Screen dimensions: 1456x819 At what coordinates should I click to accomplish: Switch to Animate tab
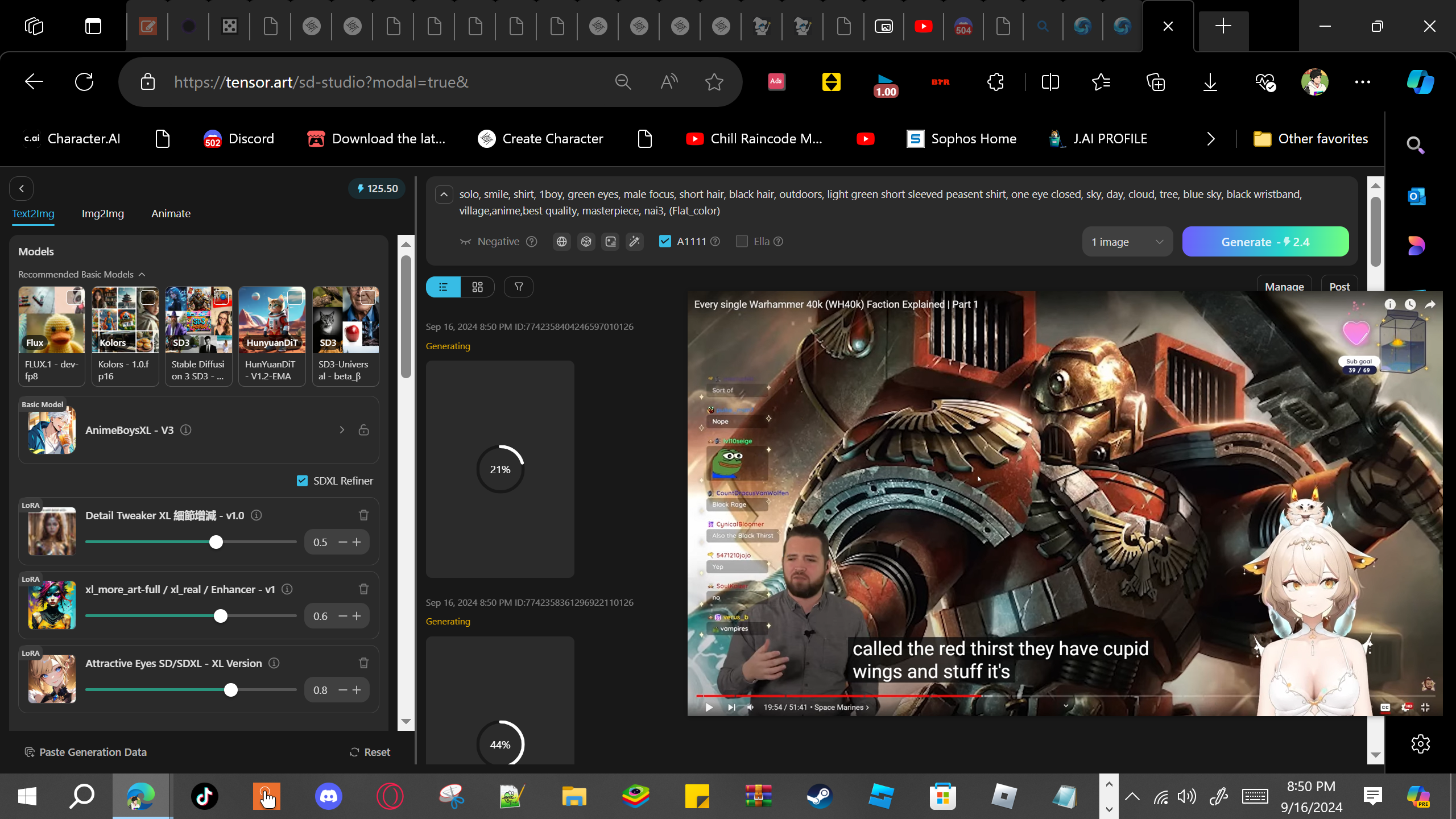click(171, 214)
